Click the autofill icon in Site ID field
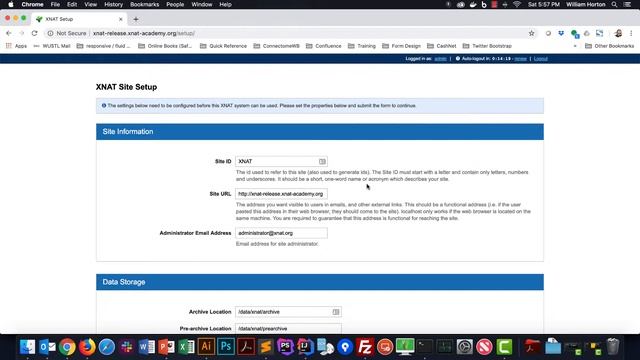The width and height of the screenshot is (640, 360). pyautogui.click(x=322, y=161)
